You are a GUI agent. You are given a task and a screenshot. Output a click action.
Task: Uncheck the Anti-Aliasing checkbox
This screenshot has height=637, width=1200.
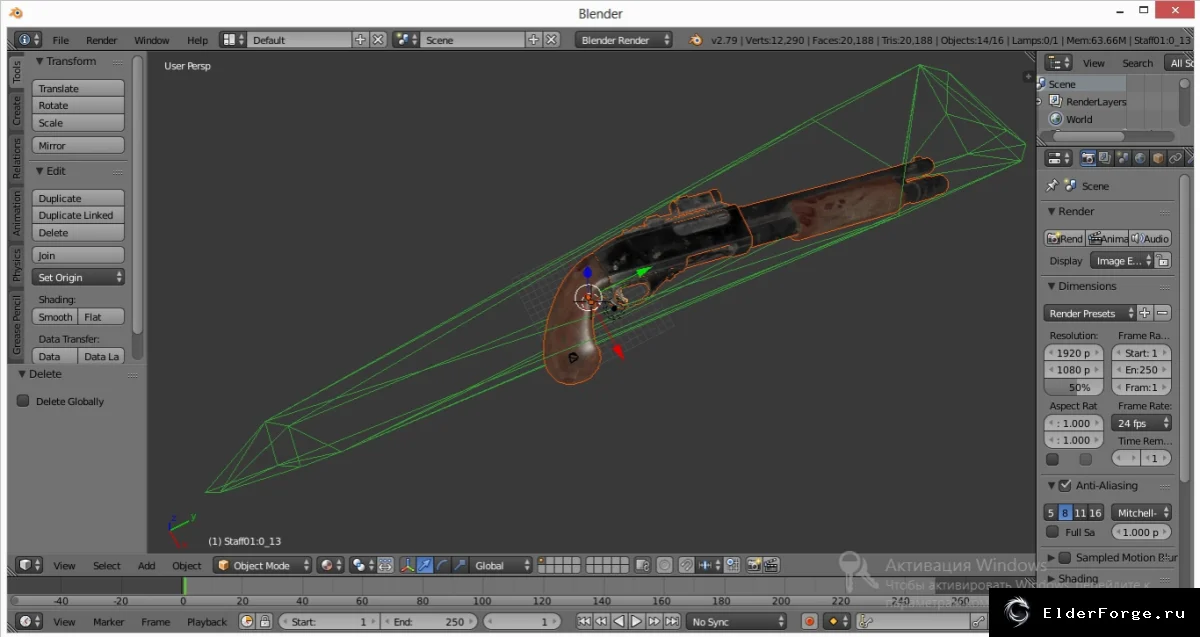1065,485
